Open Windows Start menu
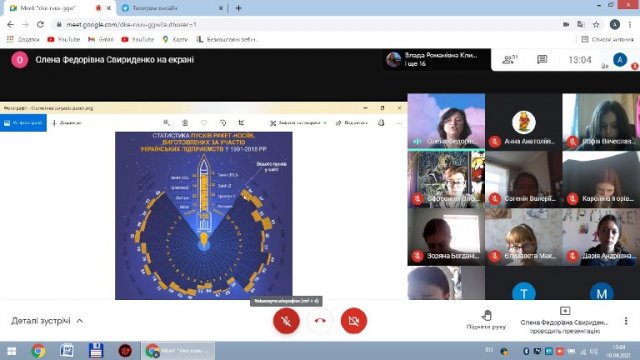640x360 pixels. (12, 351)
